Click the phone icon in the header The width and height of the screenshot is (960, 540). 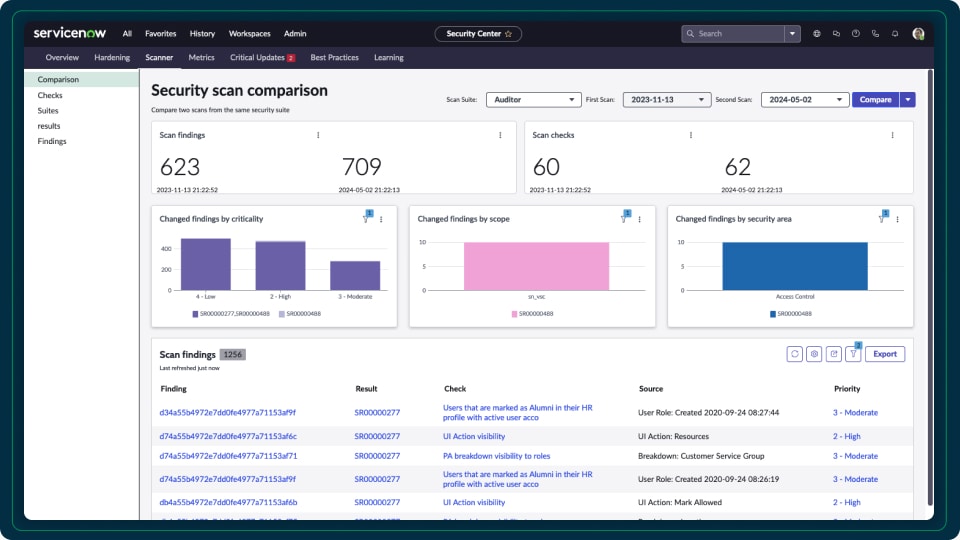875,33
